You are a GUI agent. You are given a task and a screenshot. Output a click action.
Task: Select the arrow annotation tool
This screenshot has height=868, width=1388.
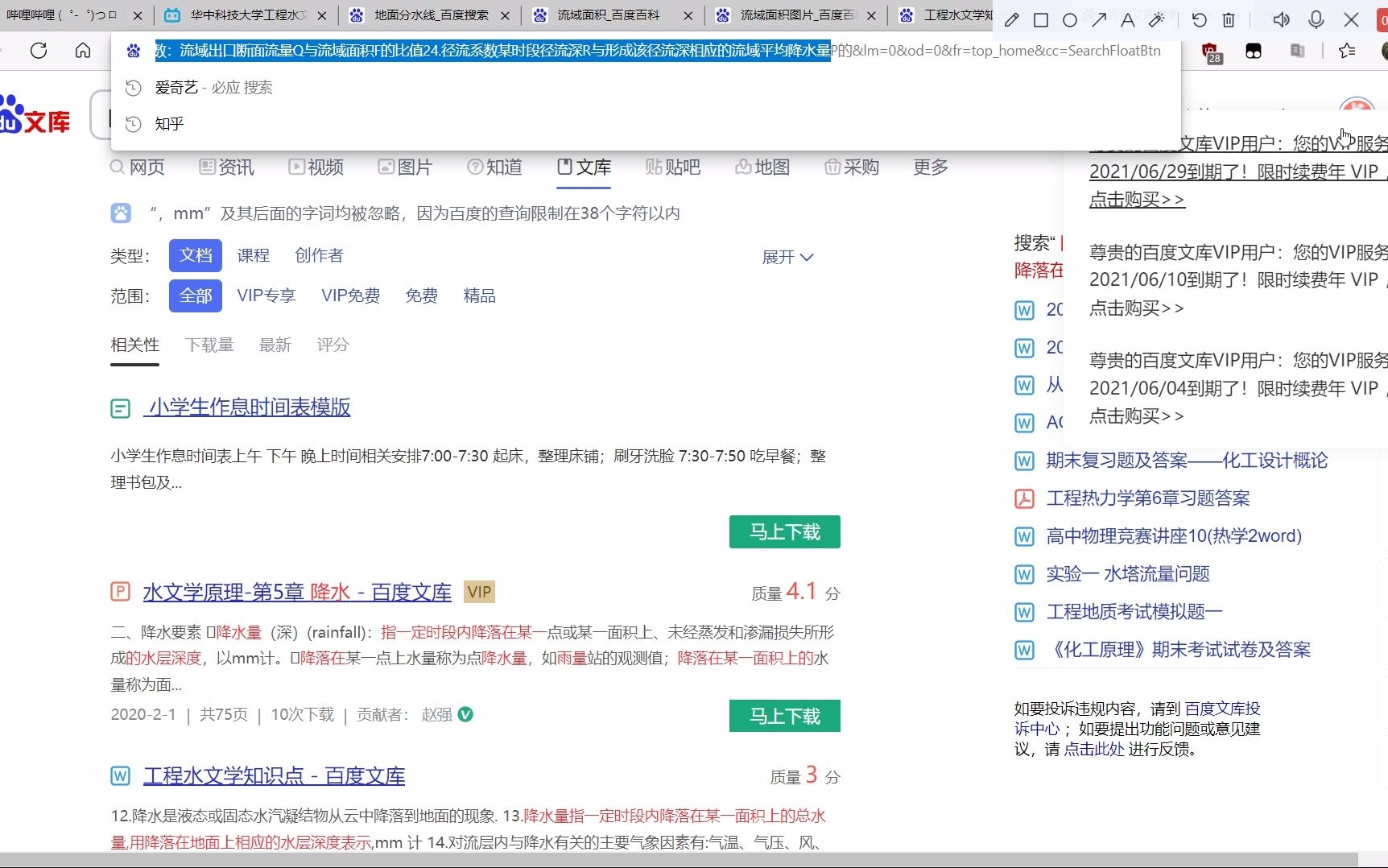coord(1099,19)
